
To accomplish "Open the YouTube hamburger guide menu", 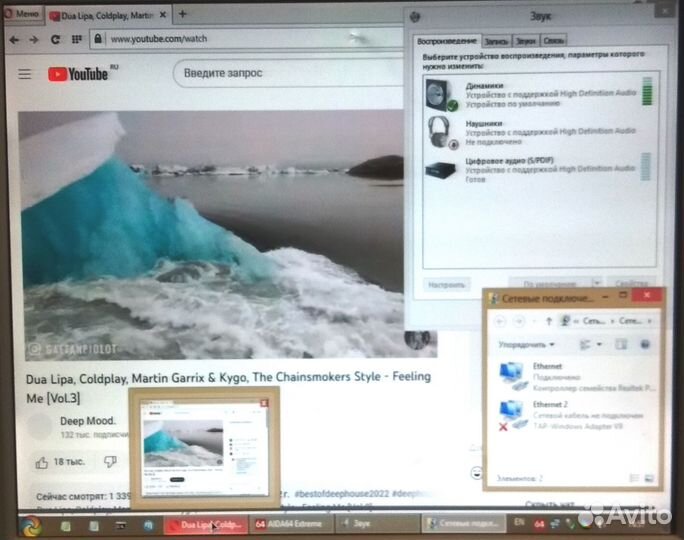I will [25, 74].
